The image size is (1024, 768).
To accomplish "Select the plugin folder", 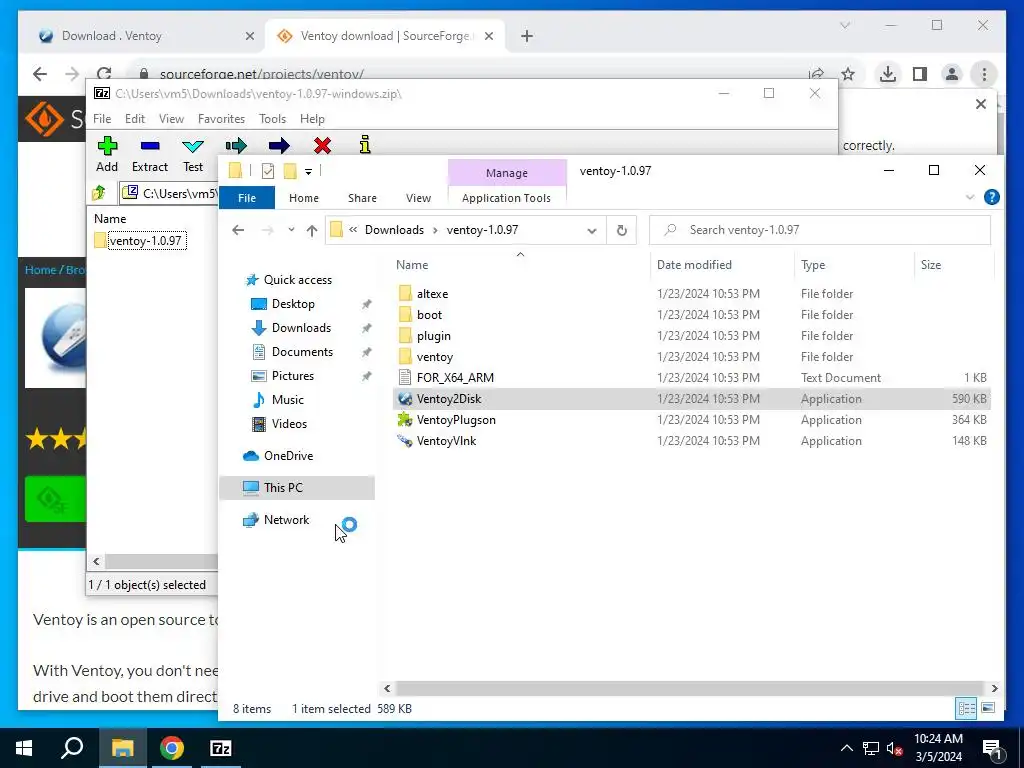I will click(692, 336).
